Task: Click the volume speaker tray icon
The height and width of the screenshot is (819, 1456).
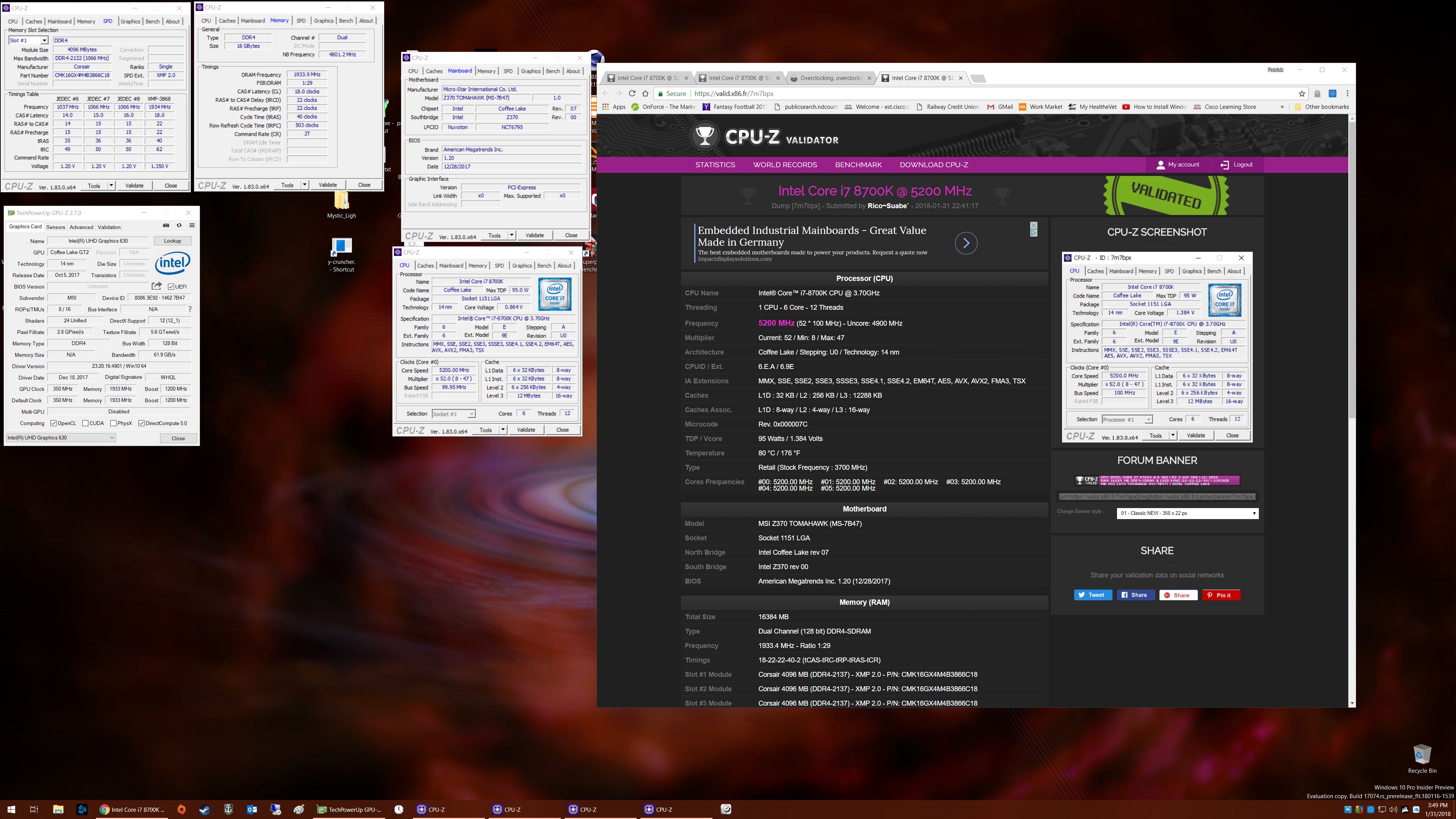Action: tap(1394, 810)
